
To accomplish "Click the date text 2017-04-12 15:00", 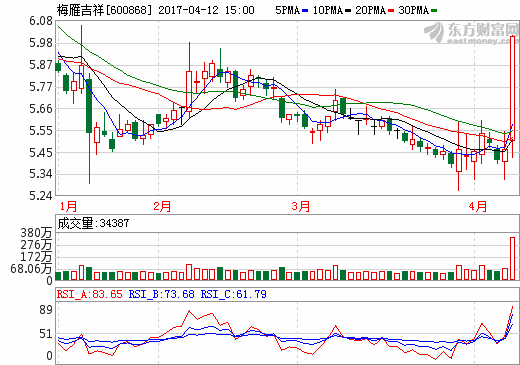I will [x=206, y=10].
